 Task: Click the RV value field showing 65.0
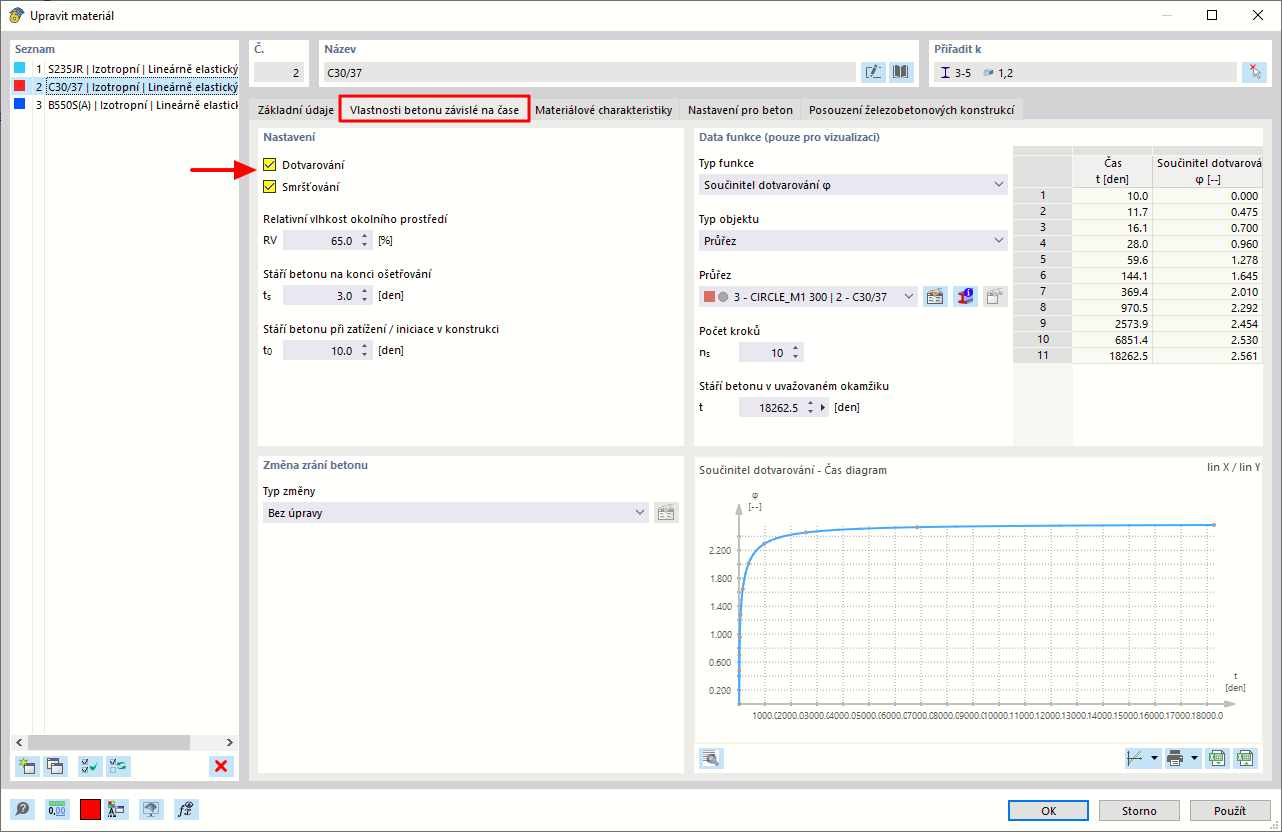[x=320, y=241]
